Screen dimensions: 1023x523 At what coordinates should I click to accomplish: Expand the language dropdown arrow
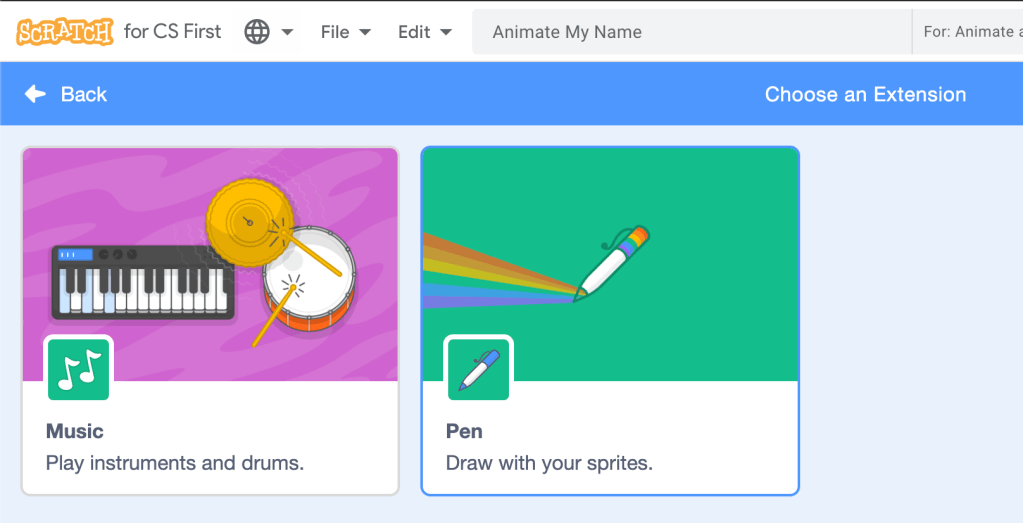[287, 32]
